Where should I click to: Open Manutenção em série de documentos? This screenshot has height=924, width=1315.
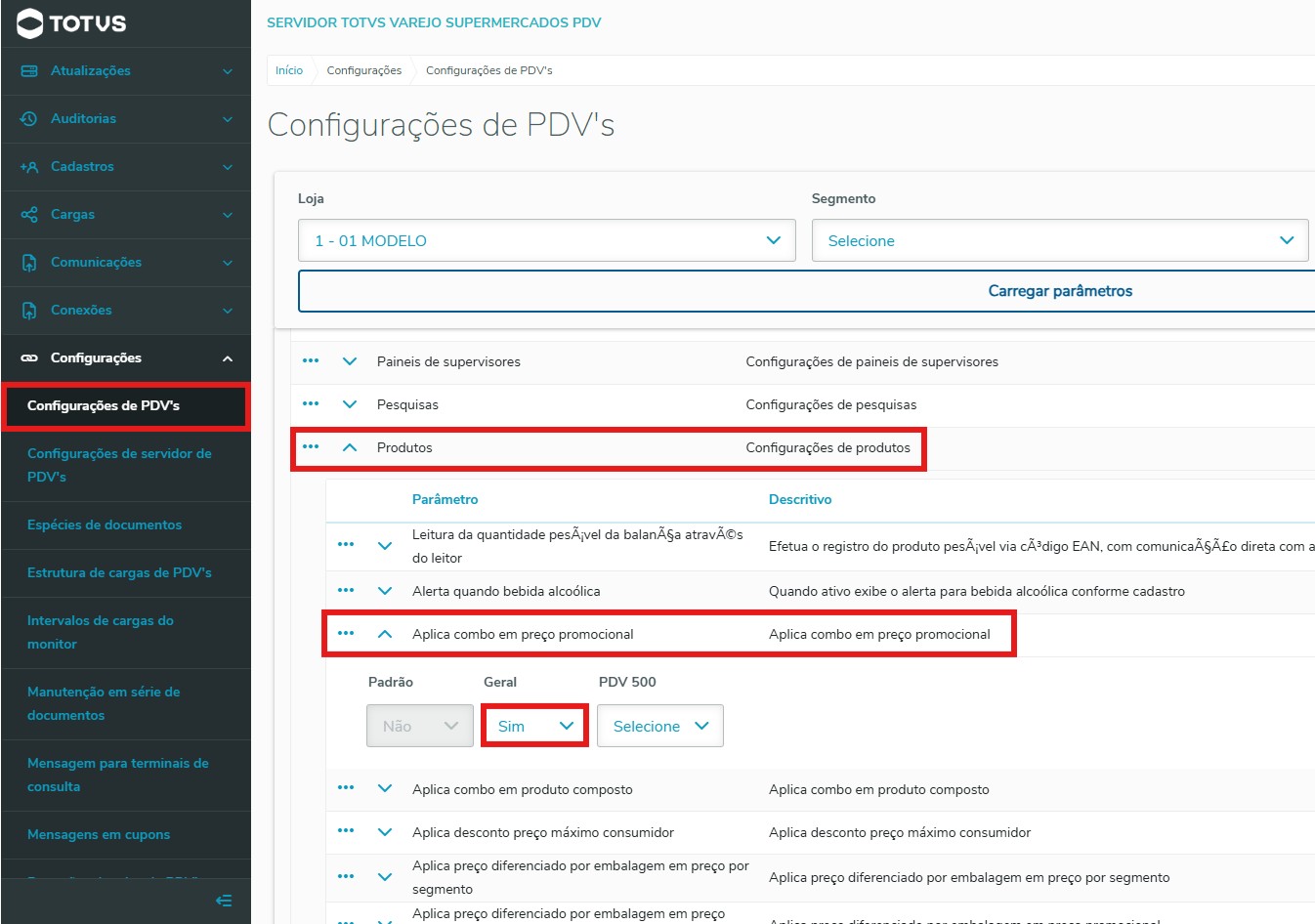126,704
